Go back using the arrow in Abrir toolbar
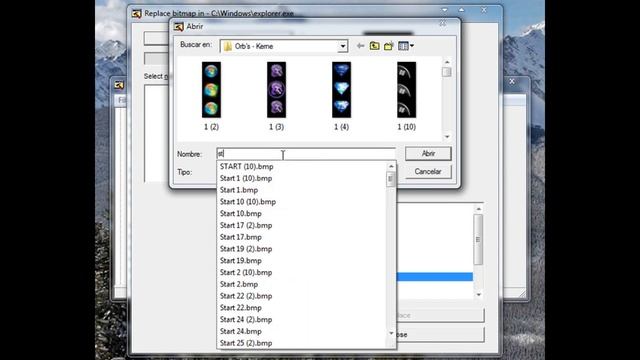Viewport: 640px width, 360px height. 360,46
